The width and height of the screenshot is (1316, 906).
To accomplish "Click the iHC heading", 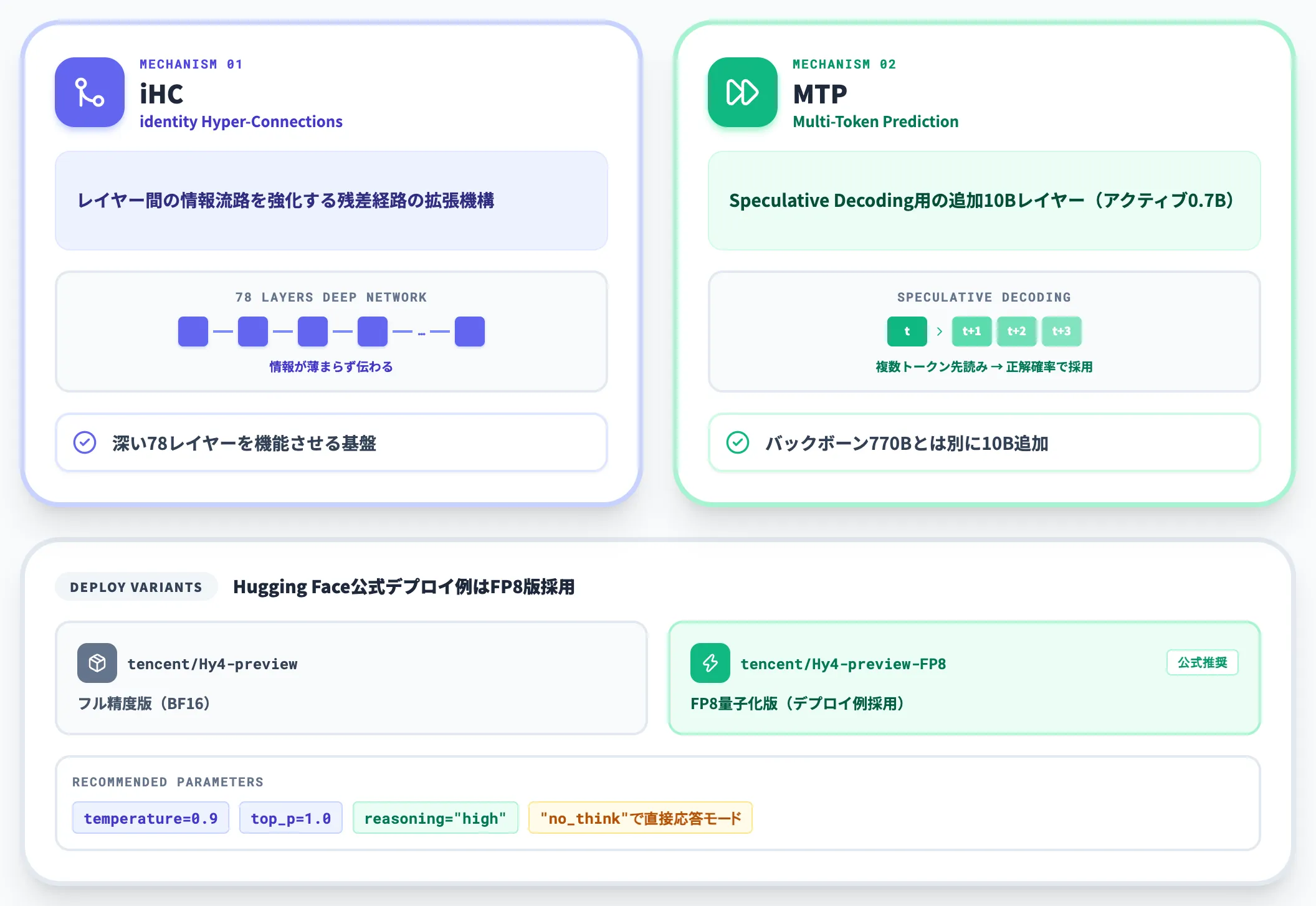I will pyautogui.click(x=161, y=94).
